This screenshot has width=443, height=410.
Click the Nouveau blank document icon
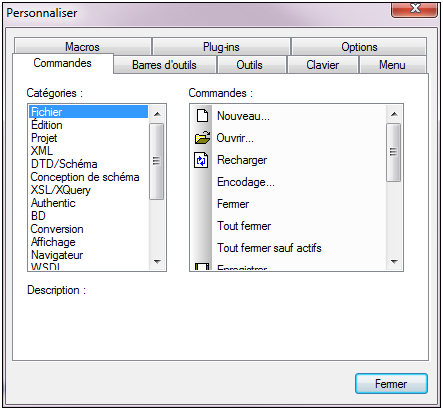[202, 116]
